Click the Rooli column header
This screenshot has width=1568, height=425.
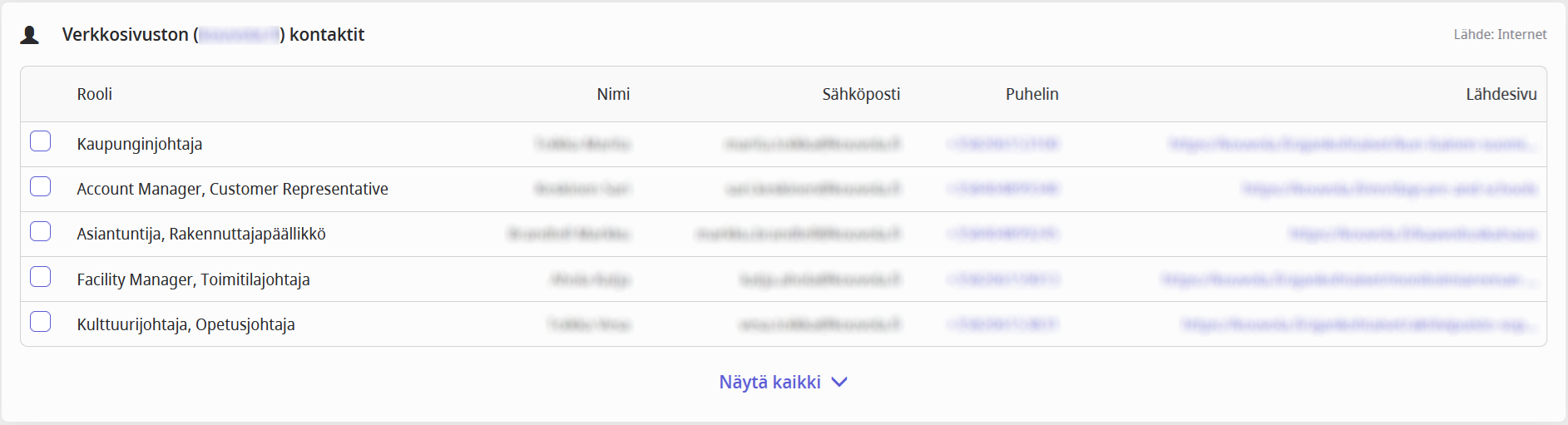(x=94, y=94)
